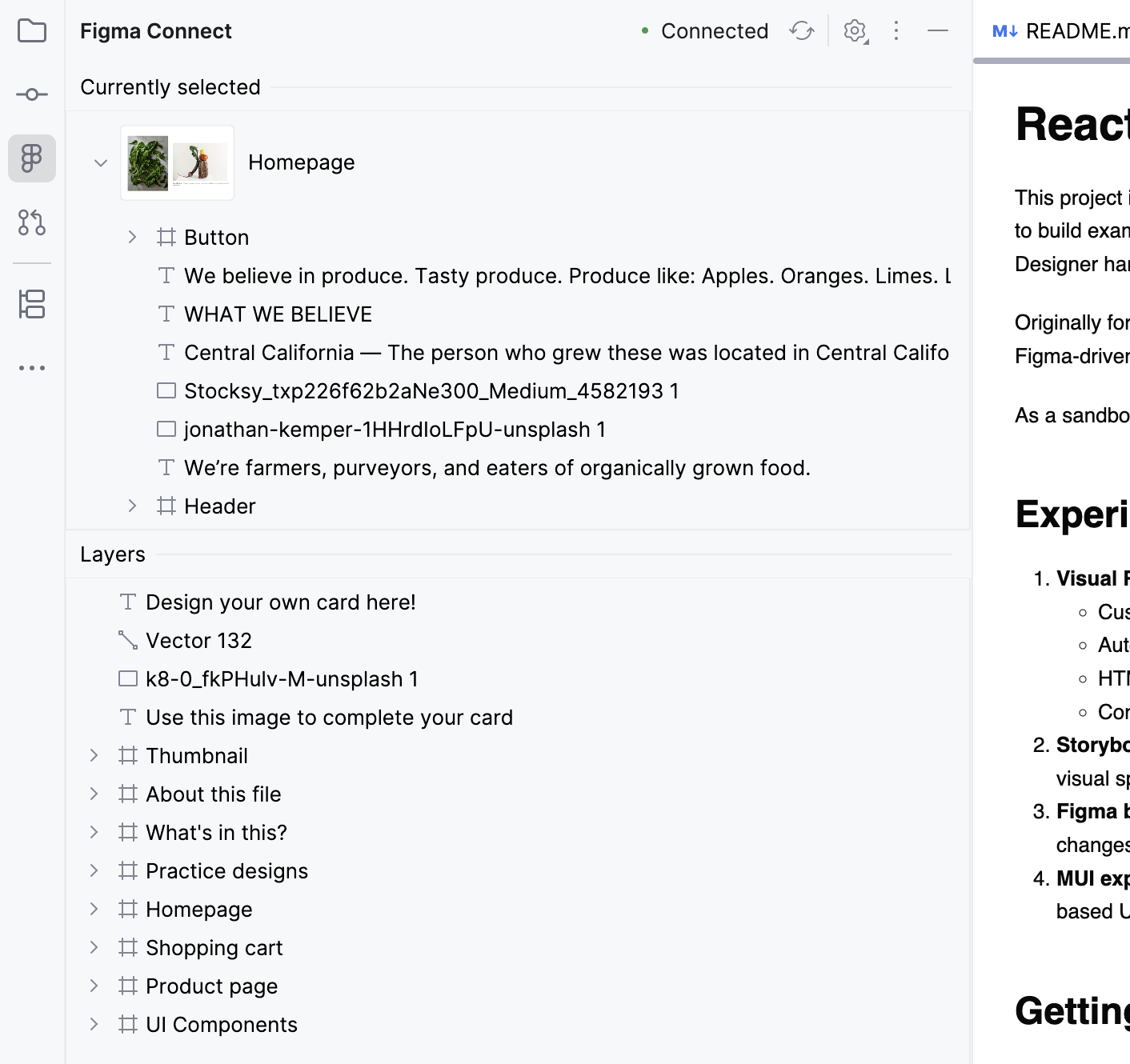Select the k8-0_fkPHulv-M-unsplash 1 layer
The image size is (1130, 1064).
tap(282, 679)
